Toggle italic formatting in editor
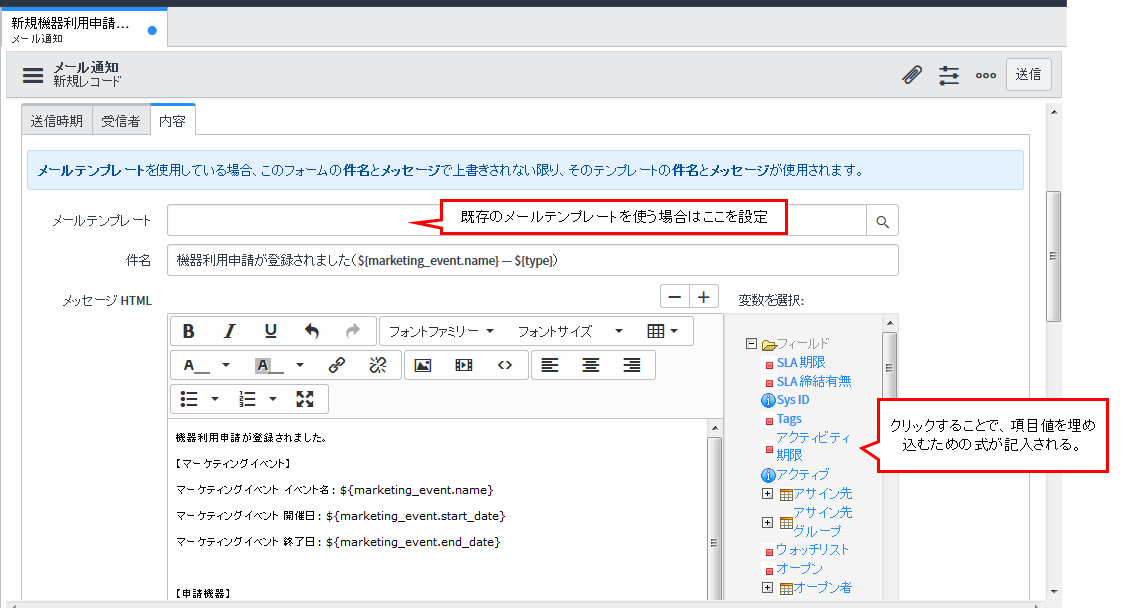Image resolution: width=1144 pixels, height=608 pixels. pyautogui.click(x=229, y=331)
